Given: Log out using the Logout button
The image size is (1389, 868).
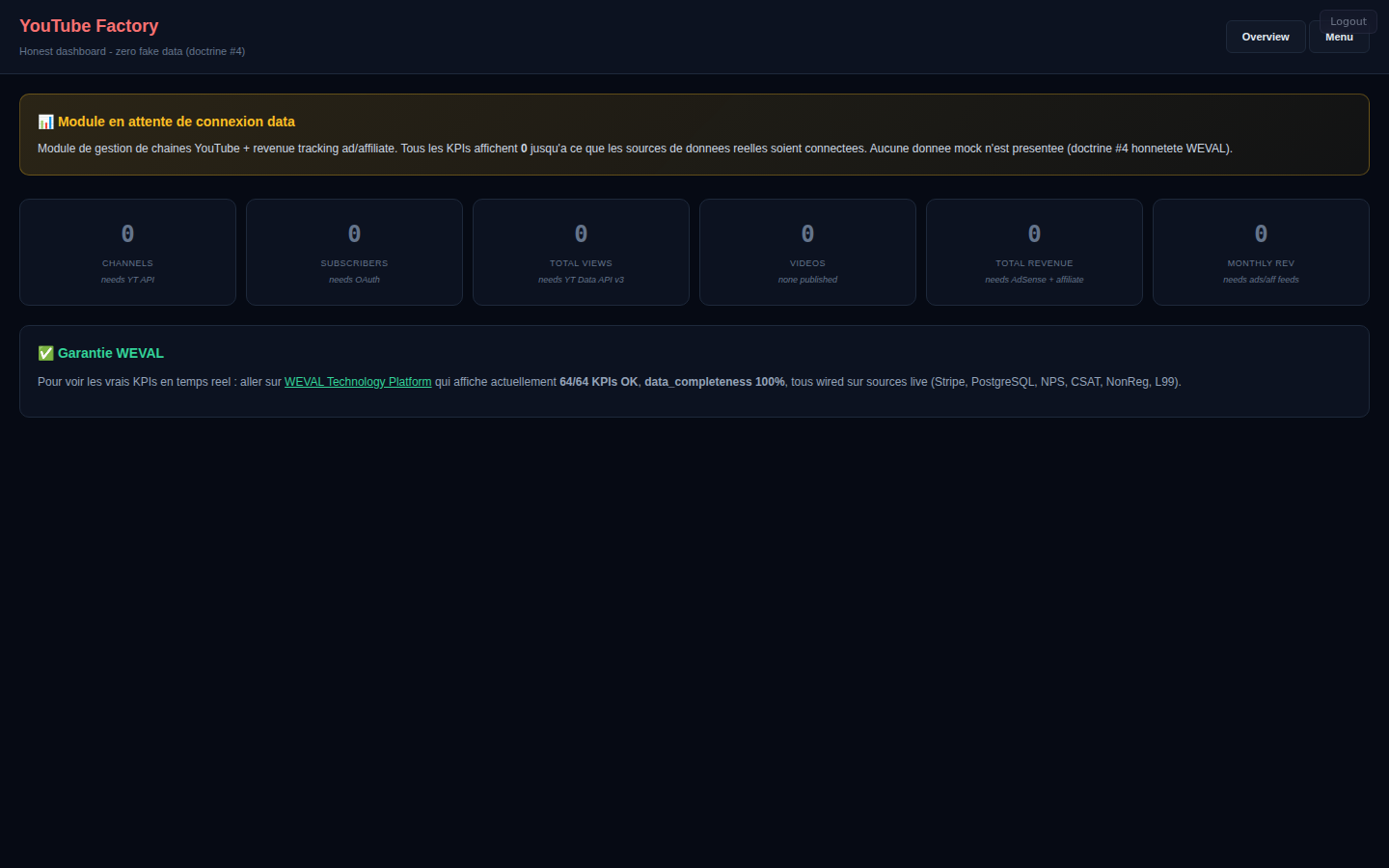Looking at the screenshot, I should [1348, 20].
